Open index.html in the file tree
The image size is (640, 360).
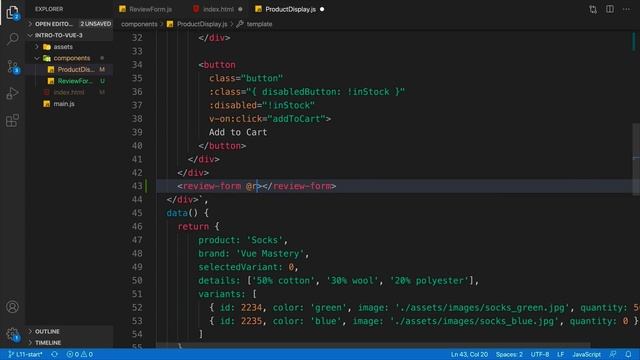(69, 92)
